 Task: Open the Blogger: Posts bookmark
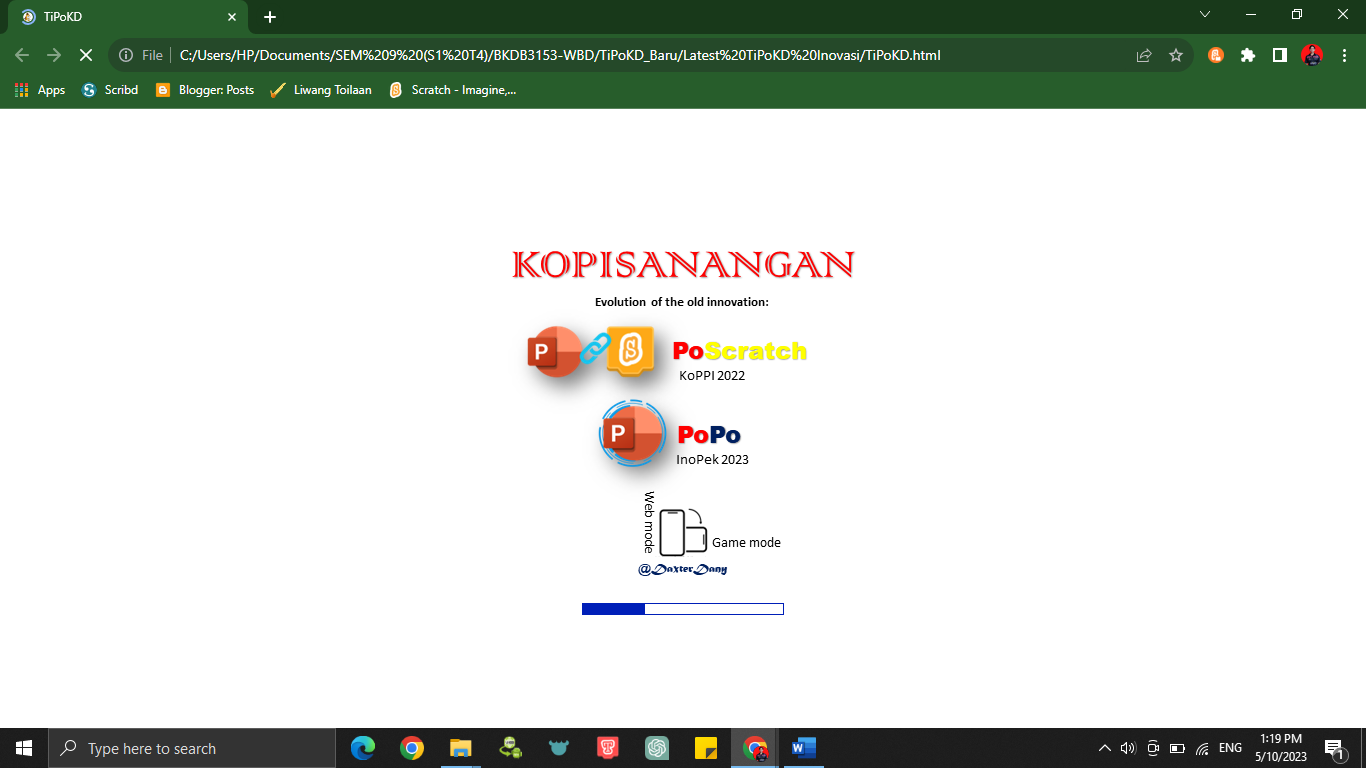[205, 90]
